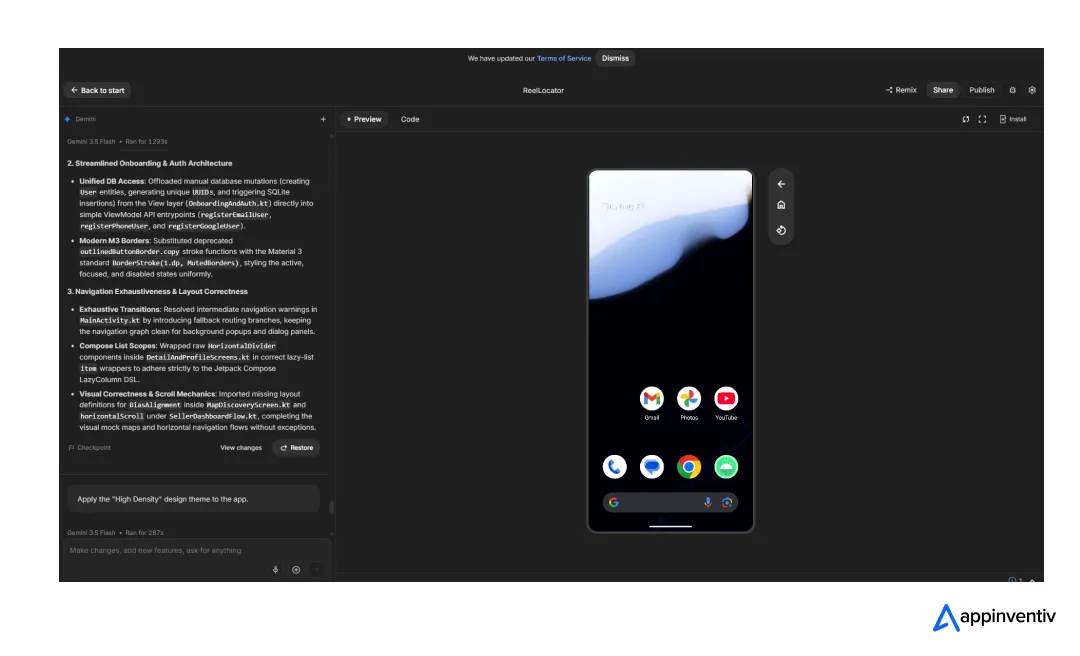Open the green Android app icon
This screenshot has height=656, width=1080.
point(726,467)
